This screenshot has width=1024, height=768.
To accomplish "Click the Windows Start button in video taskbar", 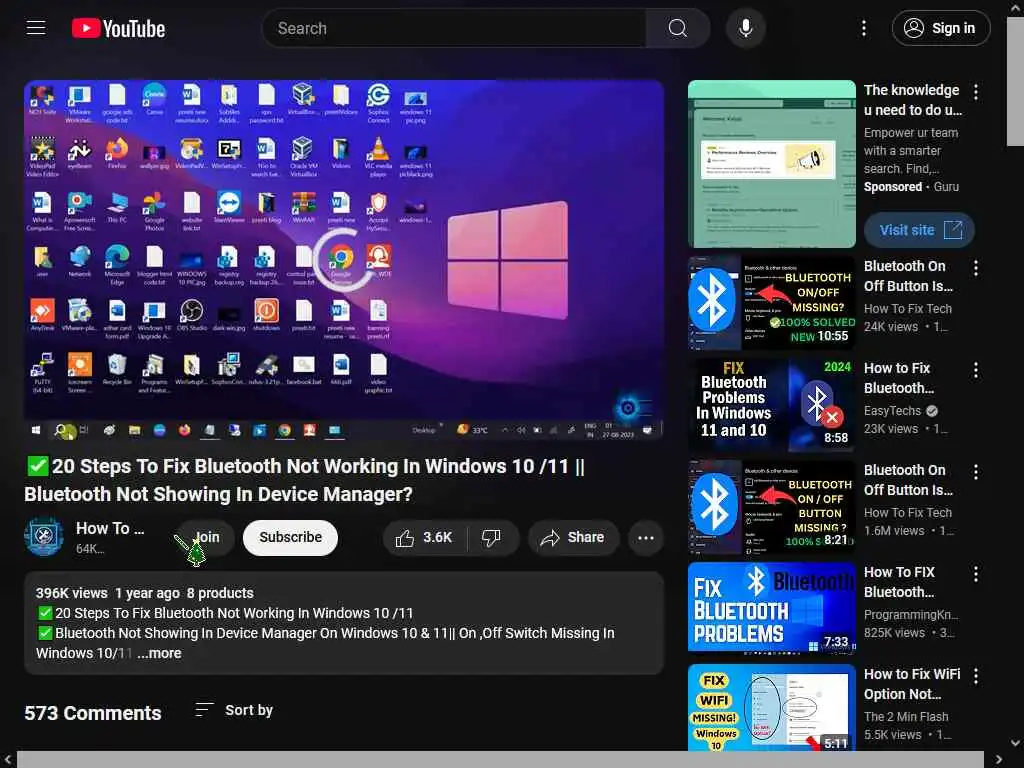I will pos(36,430).
